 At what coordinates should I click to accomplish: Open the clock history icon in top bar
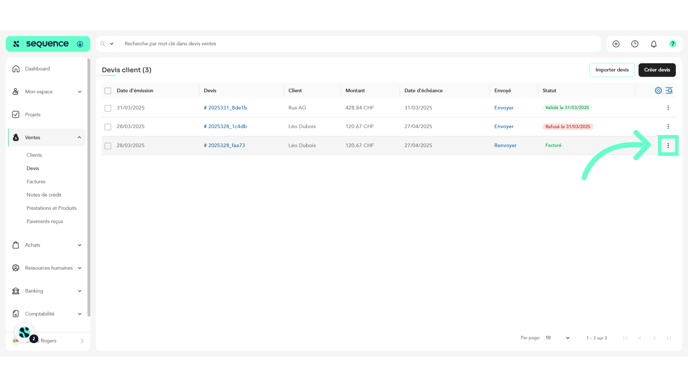(635, 44)
